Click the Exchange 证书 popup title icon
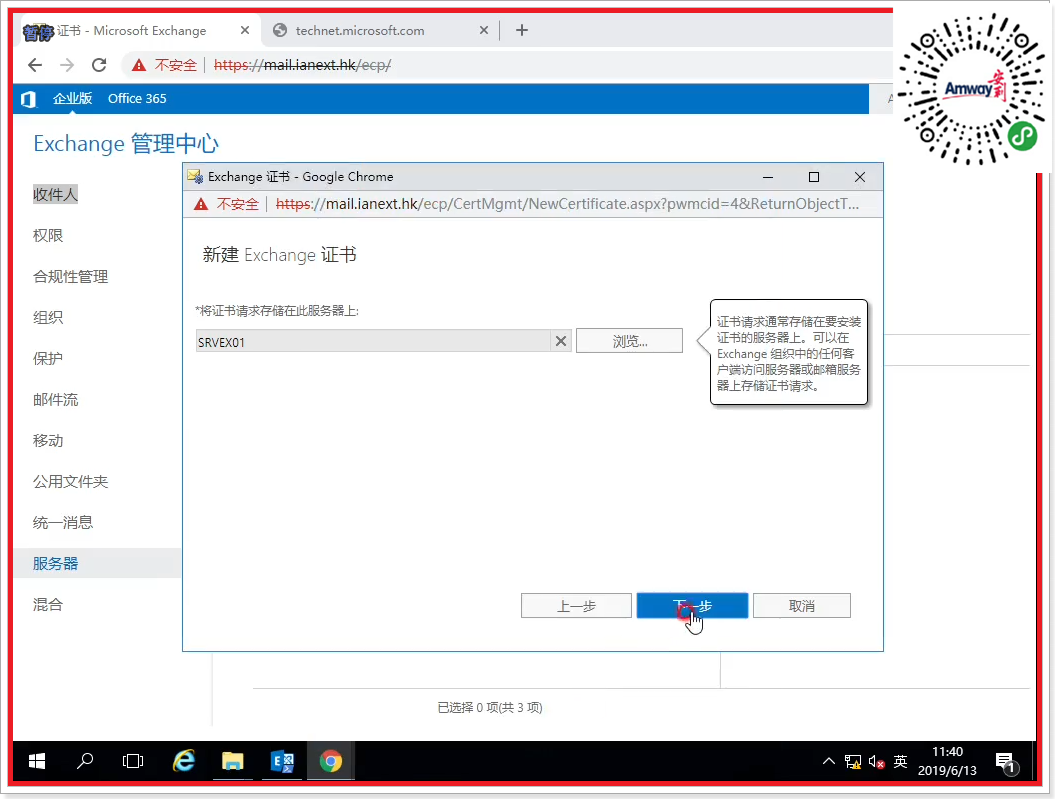Image resolution: width=1055 pixels, height=799 pixels. pos(195,177)
